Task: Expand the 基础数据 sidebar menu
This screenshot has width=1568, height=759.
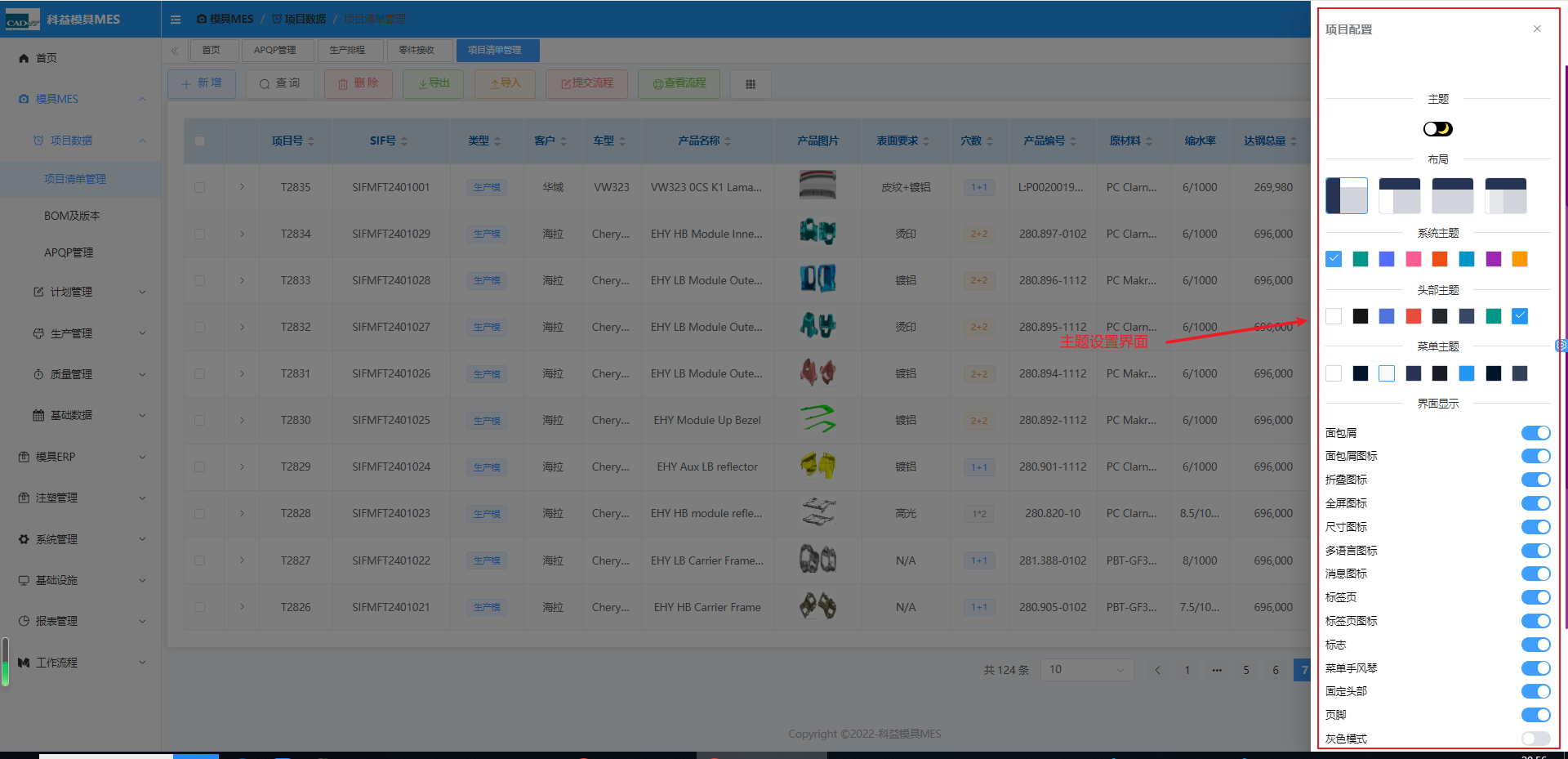Action: (80, 415)
